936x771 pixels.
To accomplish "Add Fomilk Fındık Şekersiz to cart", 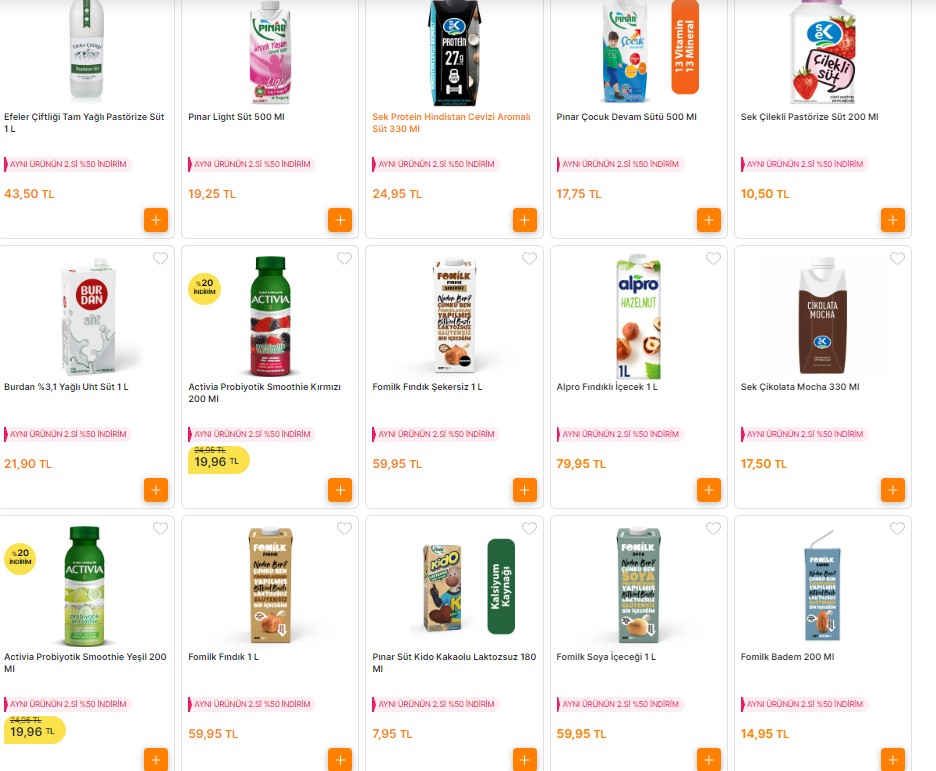I will (525, 490).
